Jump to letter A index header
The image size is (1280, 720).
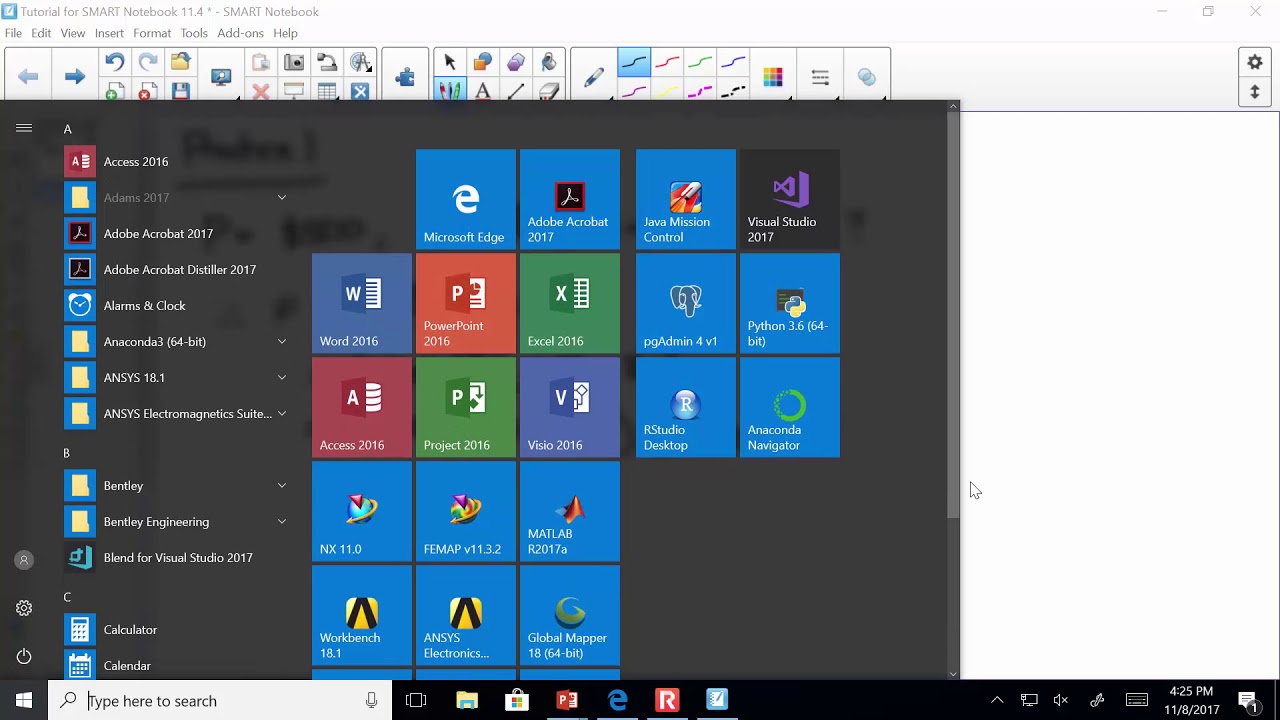[x=68, y=129]
